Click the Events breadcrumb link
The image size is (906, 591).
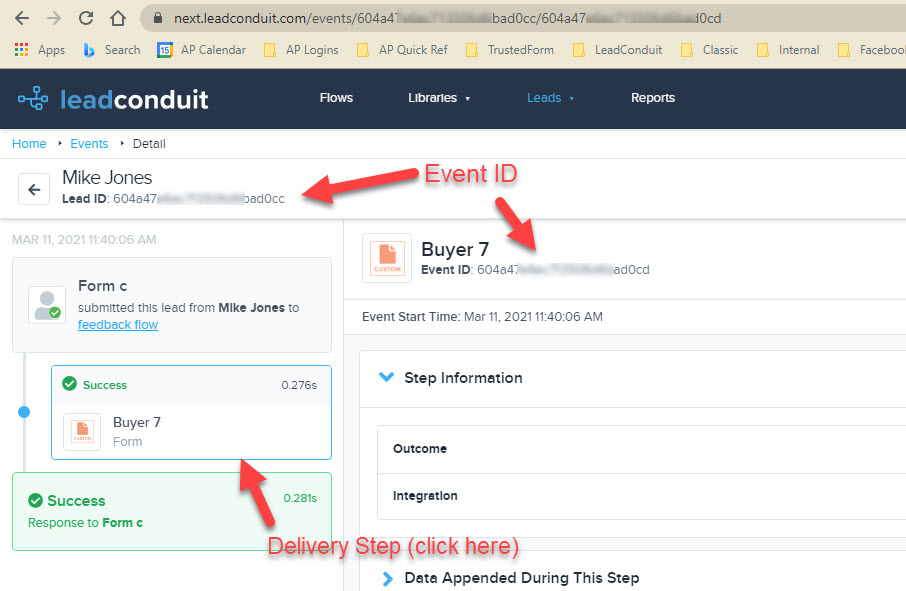(x=89, y=143)
